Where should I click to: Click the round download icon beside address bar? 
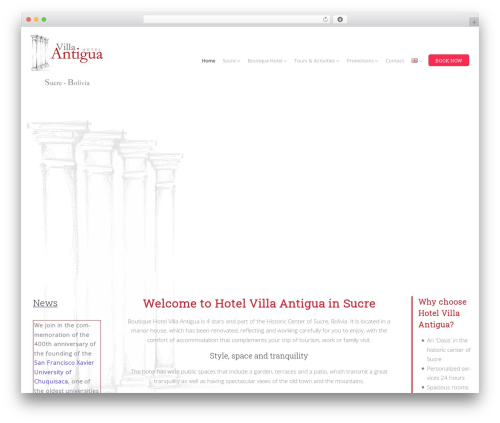(340, 20)
